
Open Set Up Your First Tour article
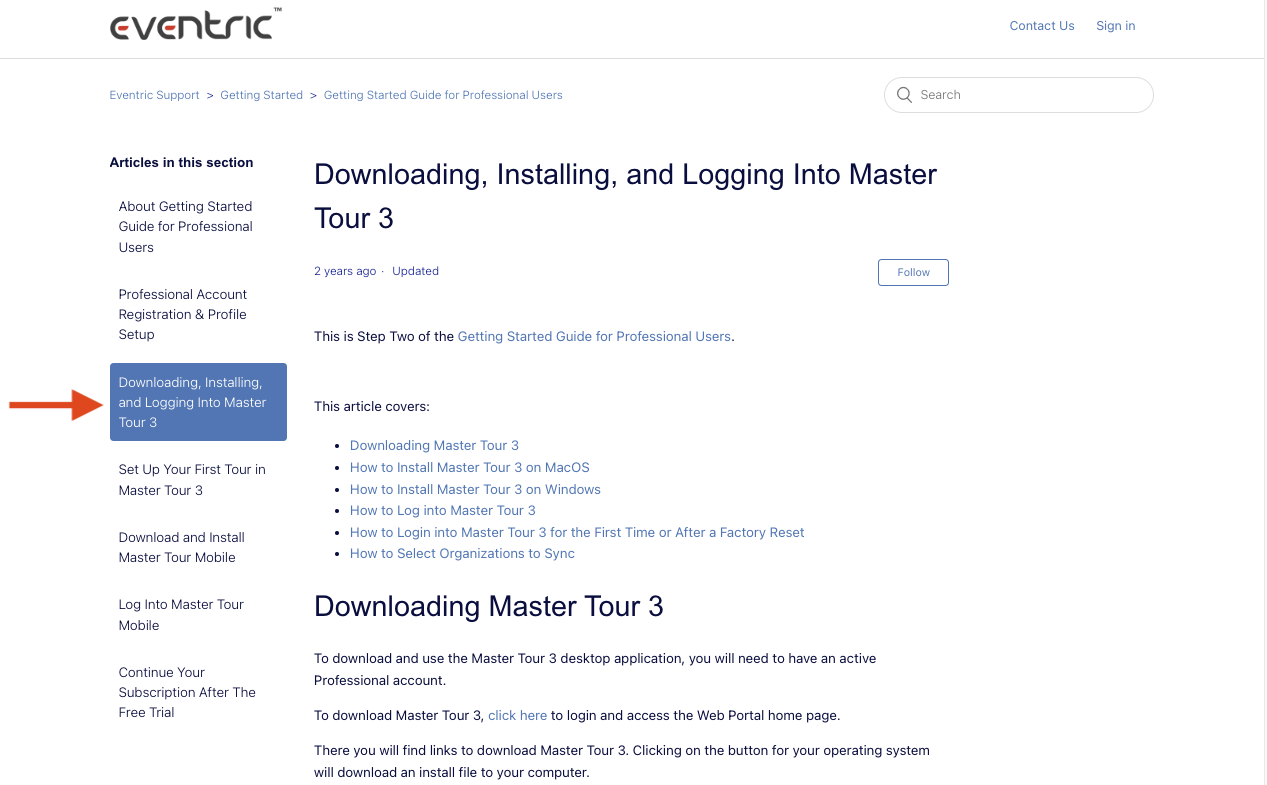click(198, 480)
